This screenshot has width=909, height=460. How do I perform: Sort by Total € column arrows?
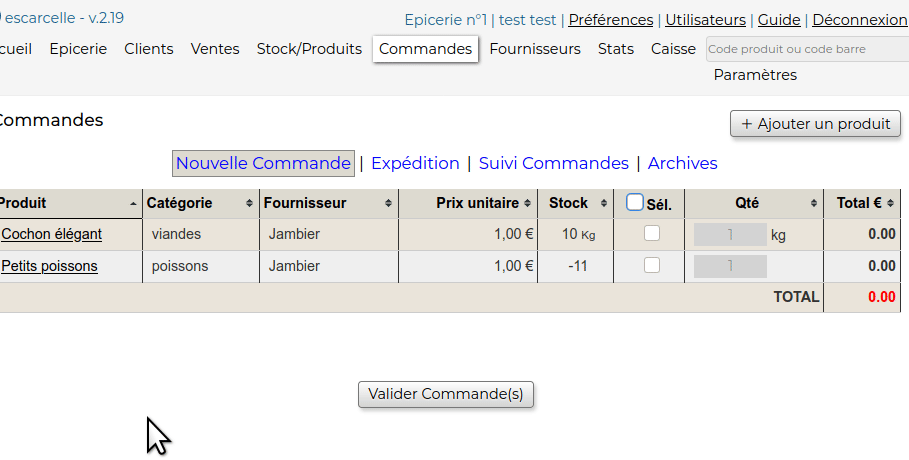pos(891,203)
